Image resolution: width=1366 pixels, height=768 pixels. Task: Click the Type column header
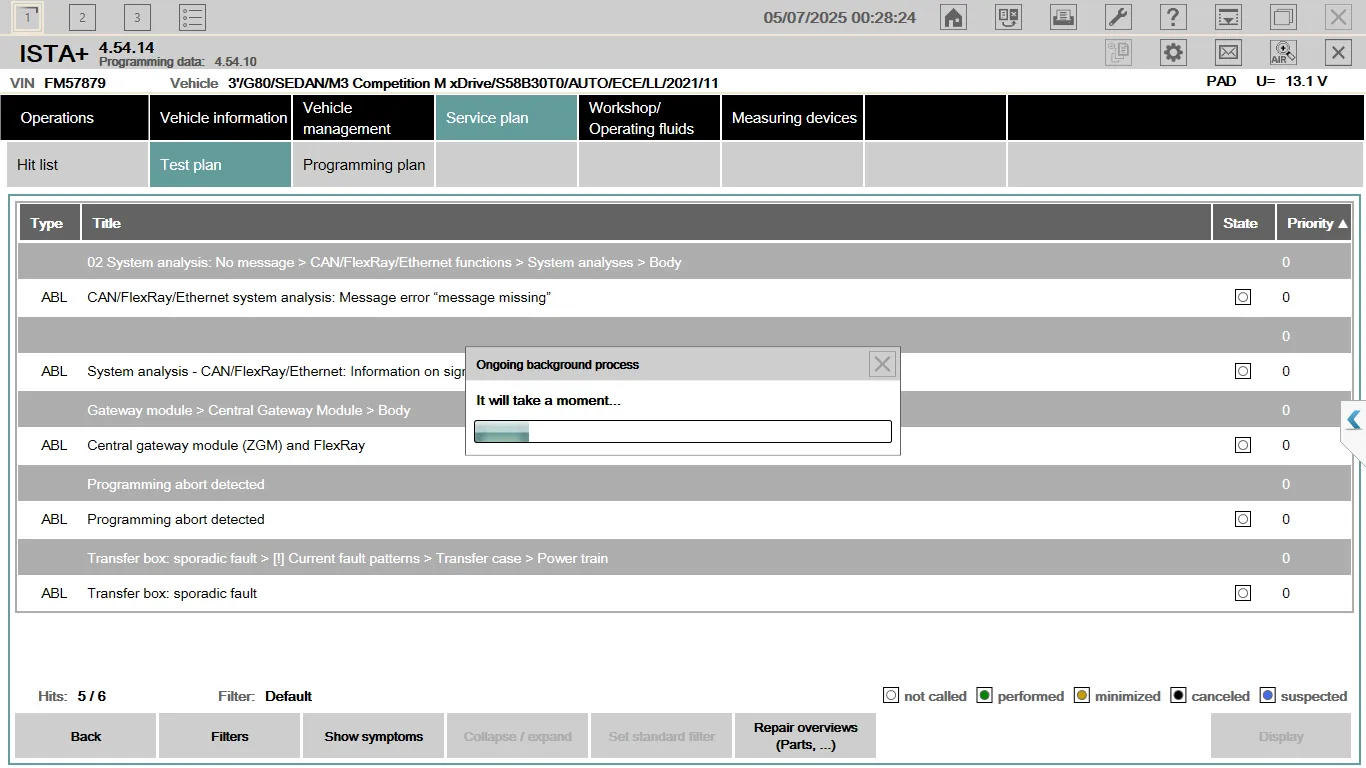point(49,223)
